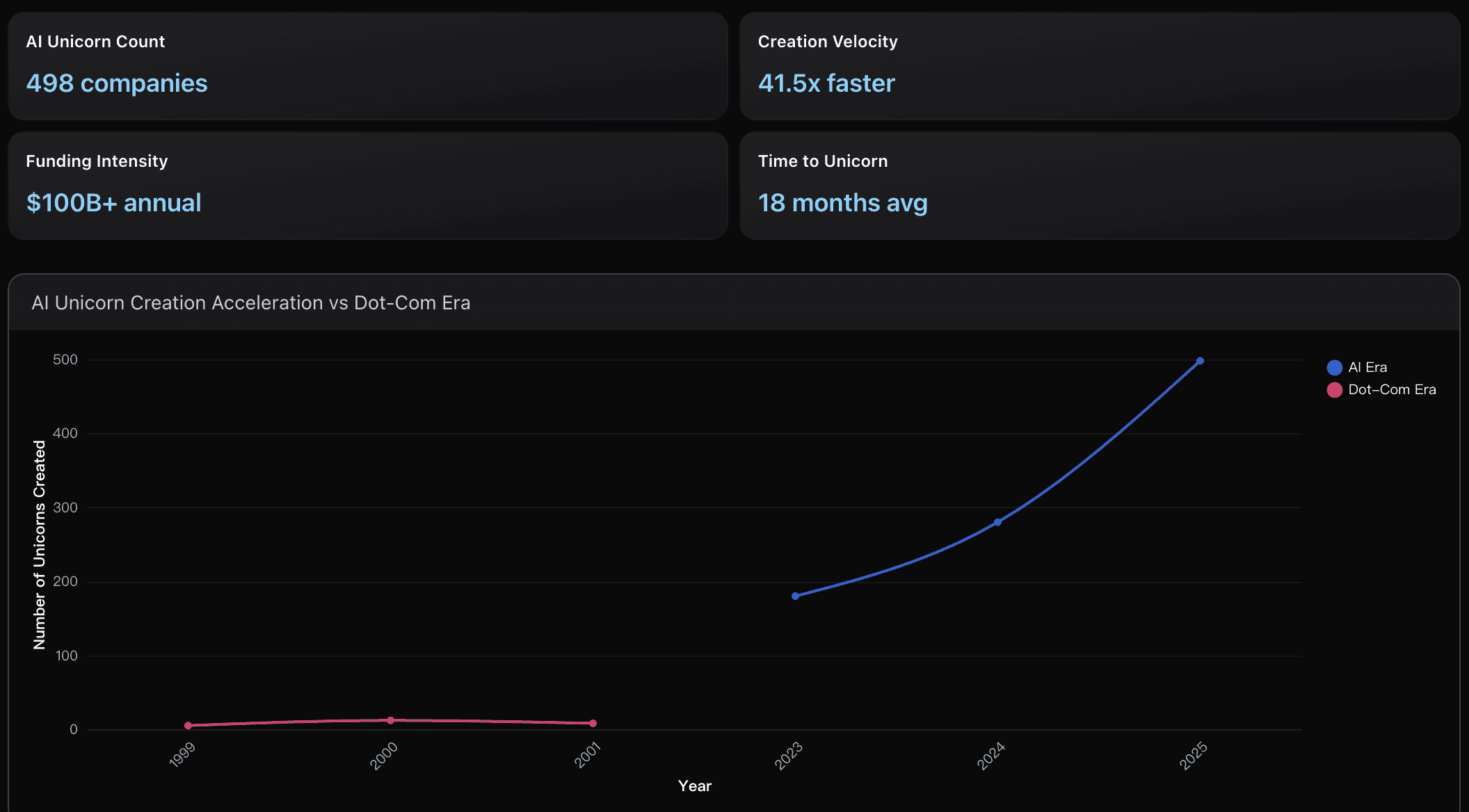The width and height of the screenshot is (1469, 812).
Task: Click the blue AI Era legend marker
Action: pyautogui.click(x=1333, y=366)
